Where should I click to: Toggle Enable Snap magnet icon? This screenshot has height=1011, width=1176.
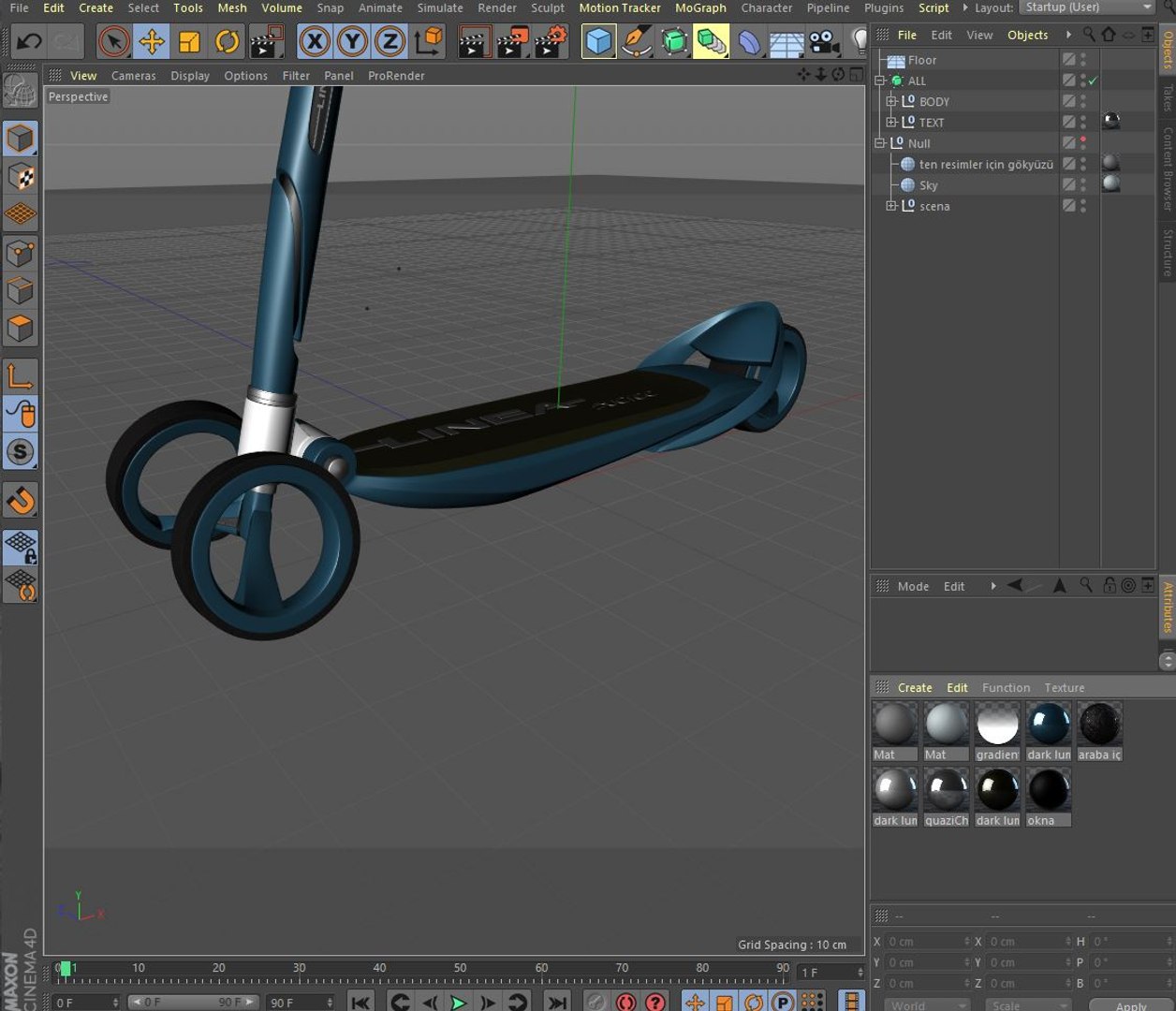[21, 501]
